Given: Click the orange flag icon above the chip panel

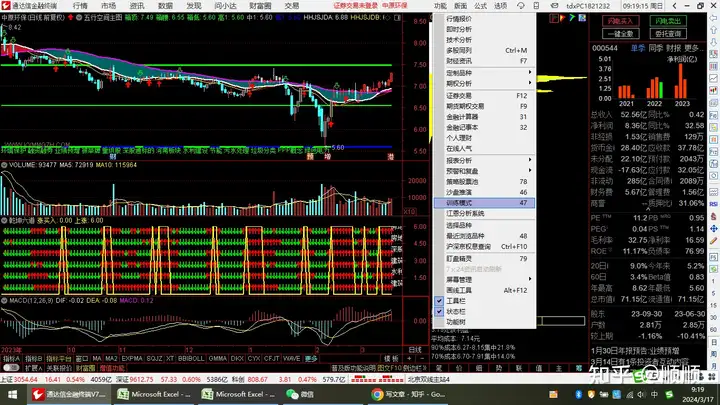Looking at the screenshot, I should pyautogui.click(x=563, y=18).
